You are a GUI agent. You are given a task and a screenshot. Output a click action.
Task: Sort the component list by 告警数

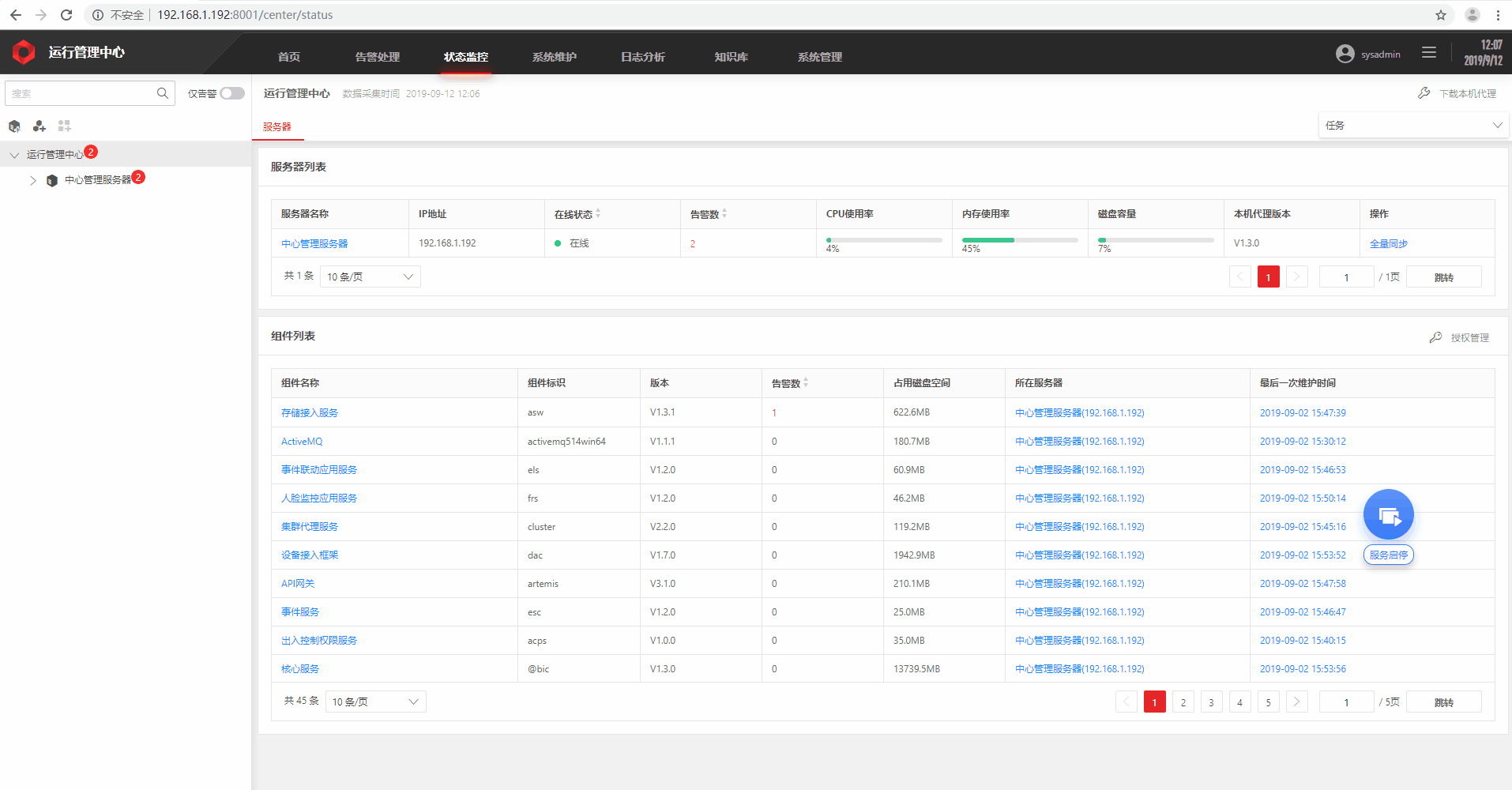[806, 383]
